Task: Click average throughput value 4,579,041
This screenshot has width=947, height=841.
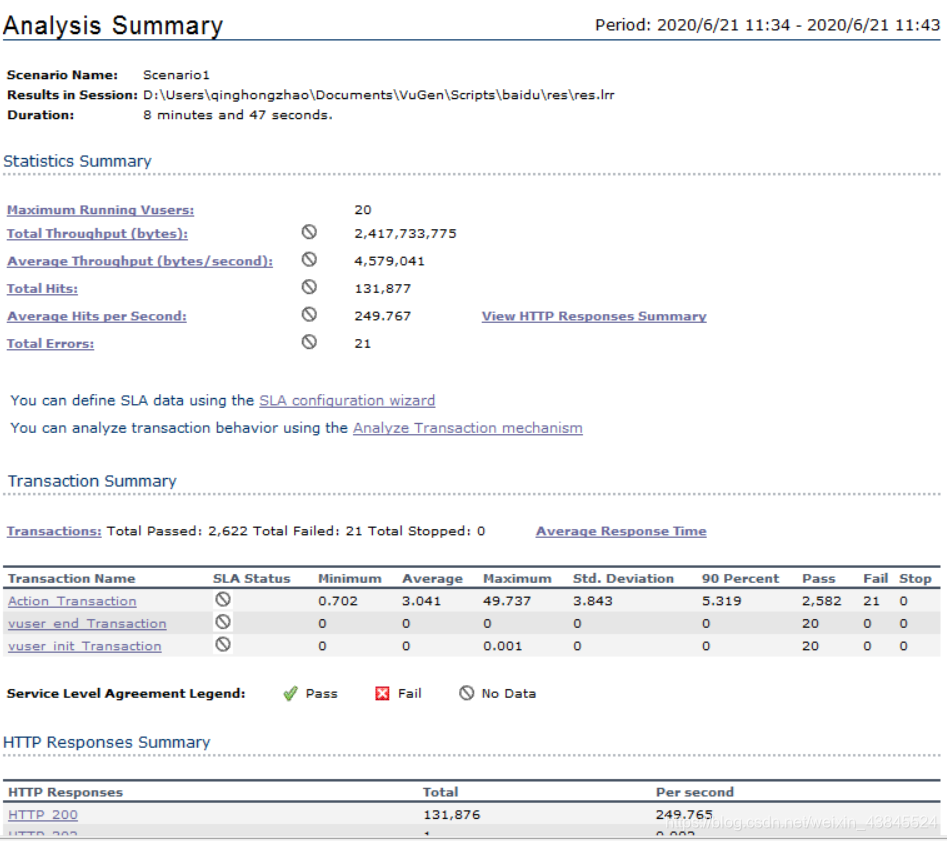Action: 390,261
